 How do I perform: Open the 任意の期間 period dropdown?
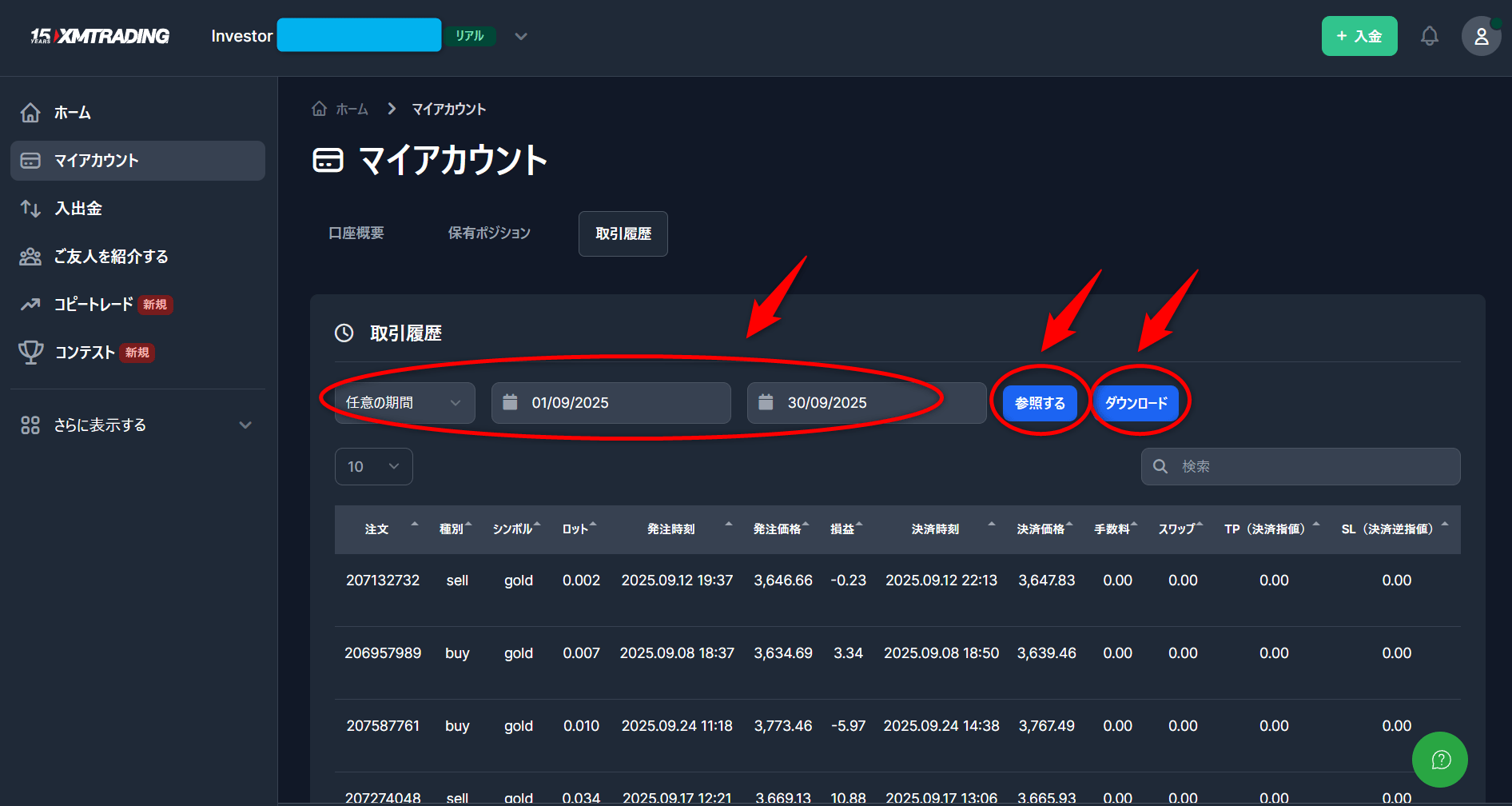click(x=404, y=402)
